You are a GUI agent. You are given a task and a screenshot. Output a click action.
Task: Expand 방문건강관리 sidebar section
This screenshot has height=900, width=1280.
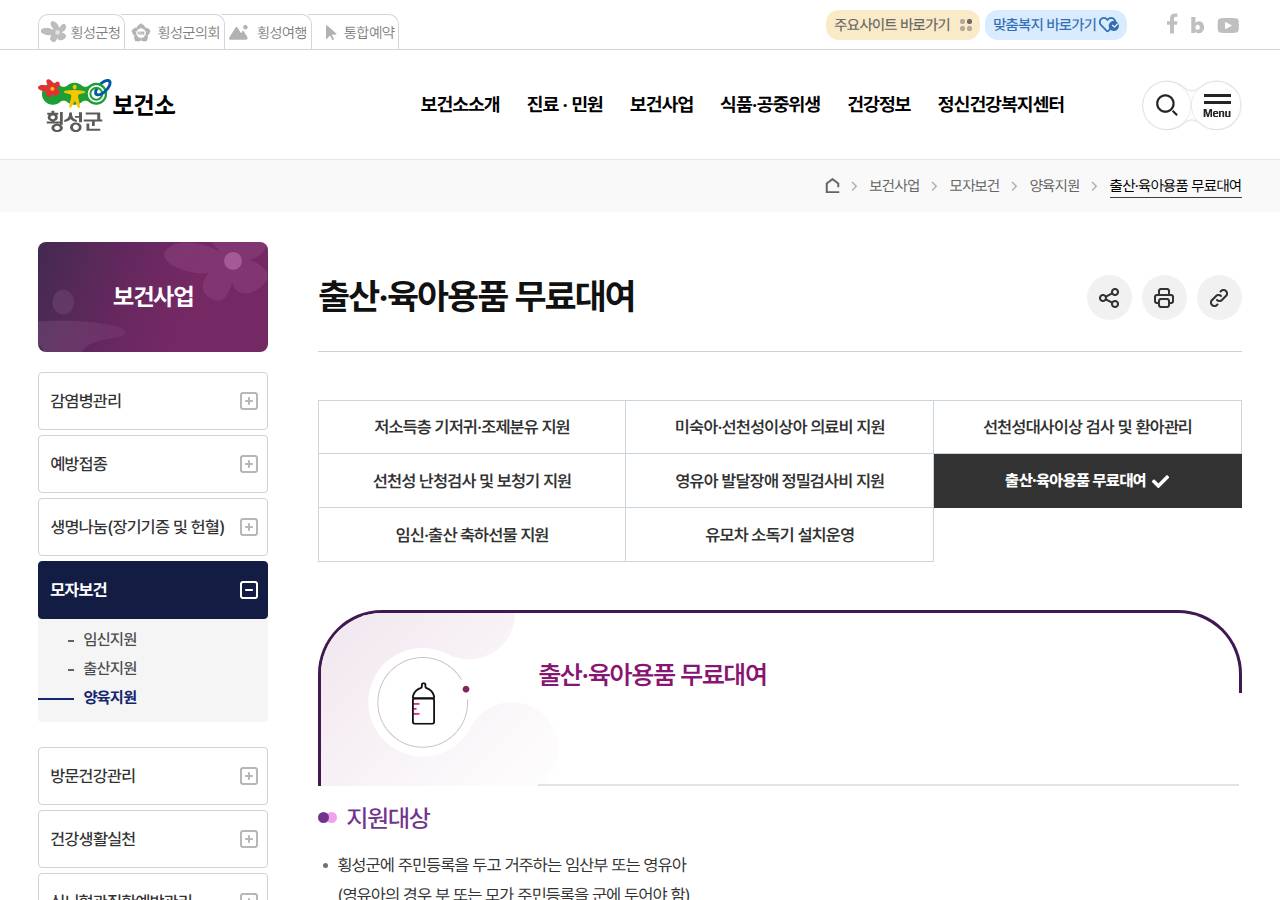click(153, 776)
